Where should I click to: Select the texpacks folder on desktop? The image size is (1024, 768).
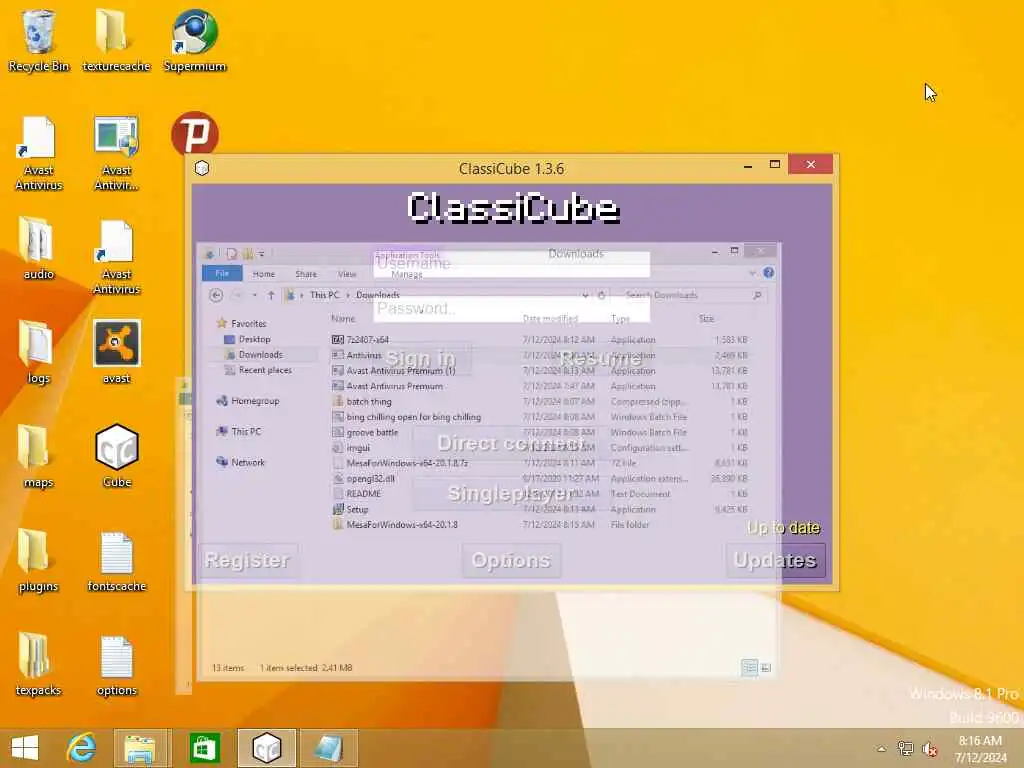39,665
